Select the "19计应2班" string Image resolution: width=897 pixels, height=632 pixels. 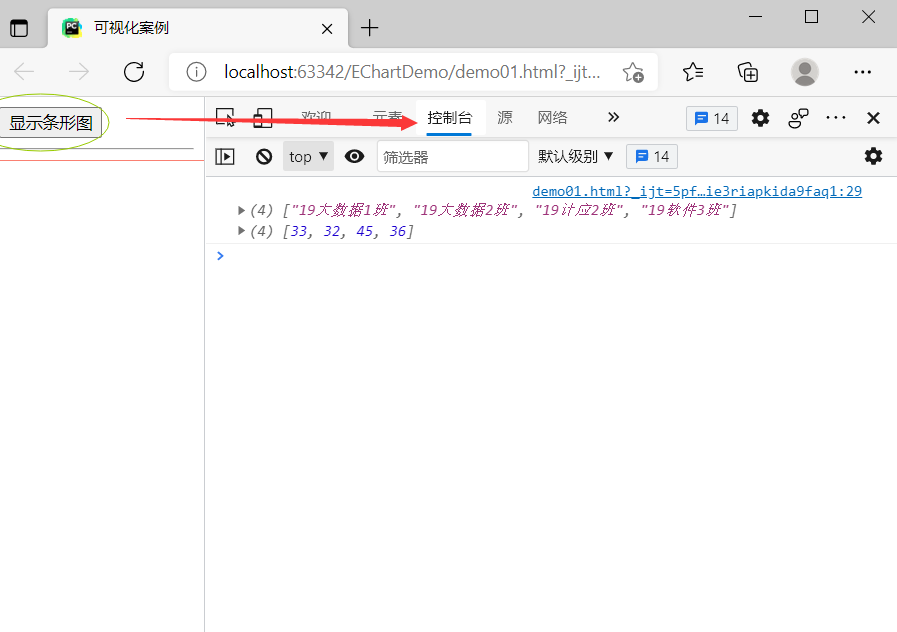(x=579, y=210)
